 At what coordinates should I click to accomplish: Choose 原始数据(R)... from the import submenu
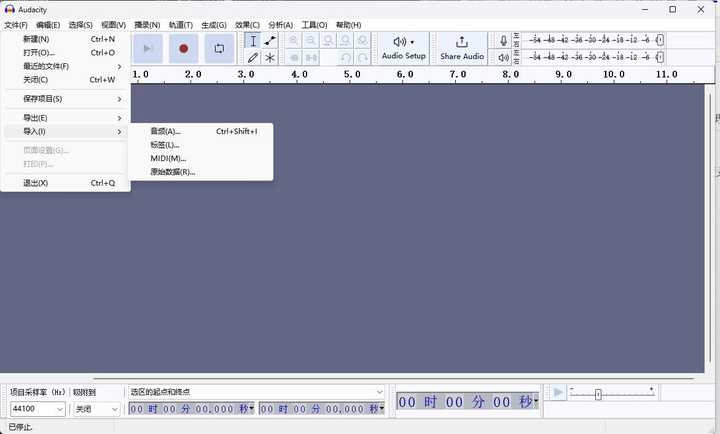tap(201, 172)
